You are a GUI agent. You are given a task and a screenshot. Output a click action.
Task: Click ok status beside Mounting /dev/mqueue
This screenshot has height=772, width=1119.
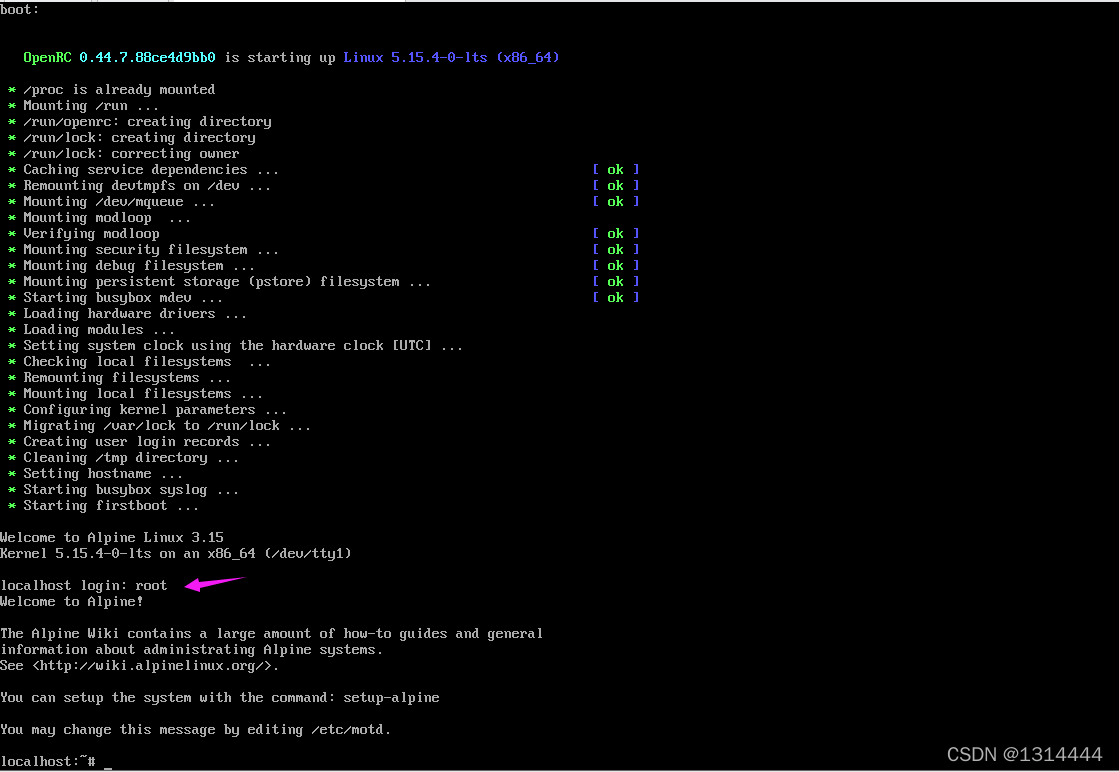point(615,202)
